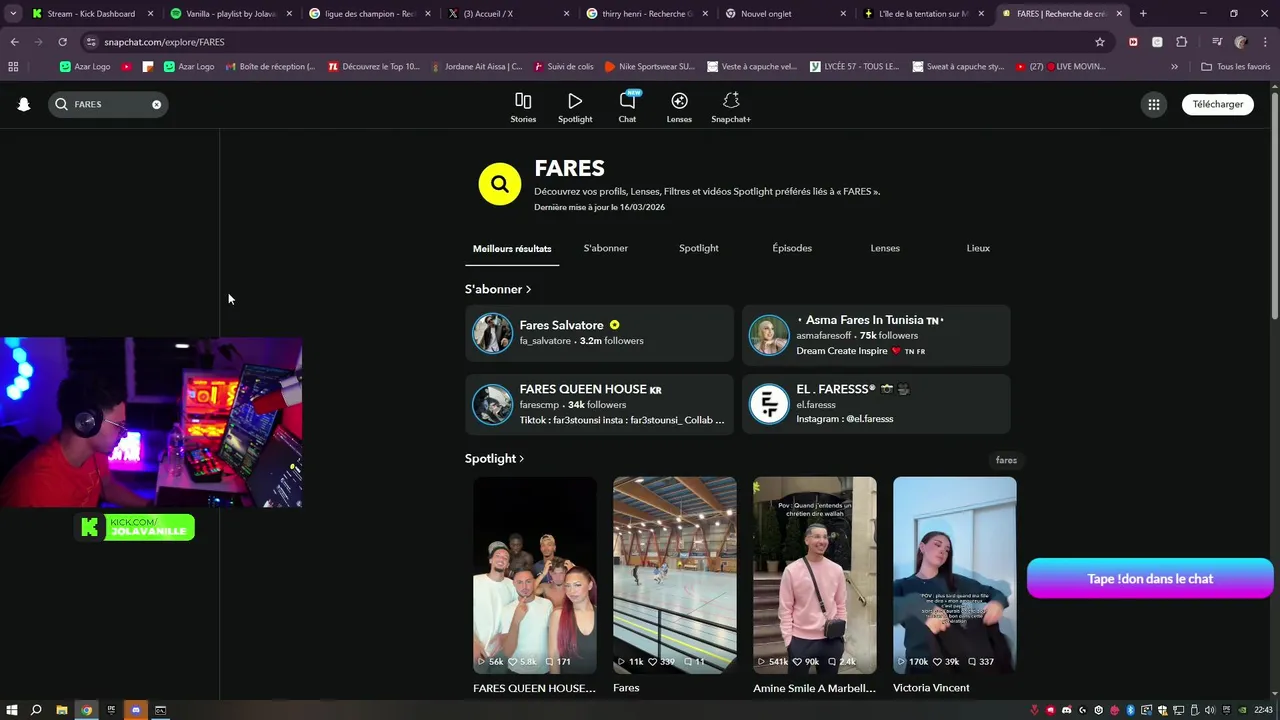Open the tab search dropdown arrow
Viewport: 1280px width, 720px height.
[13, 14]
